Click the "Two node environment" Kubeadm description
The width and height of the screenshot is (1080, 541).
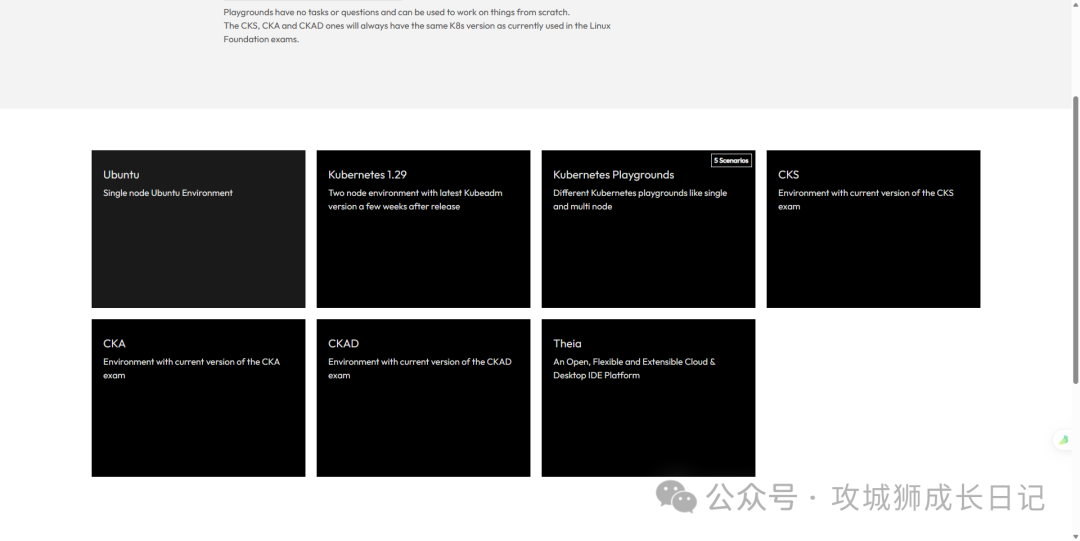coord(415,200)
